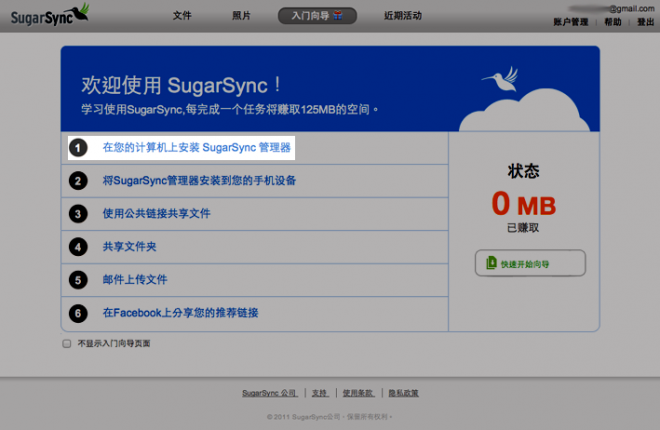Image resolution: width=660 pixels, height=430 pixels.
Task: Click the hummingbird icon in the banner
Action: click(496, 78)
